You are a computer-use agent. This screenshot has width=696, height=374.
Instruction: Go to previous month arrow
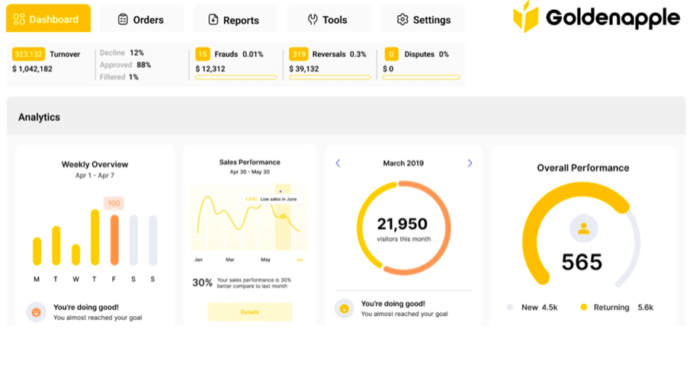338,163
